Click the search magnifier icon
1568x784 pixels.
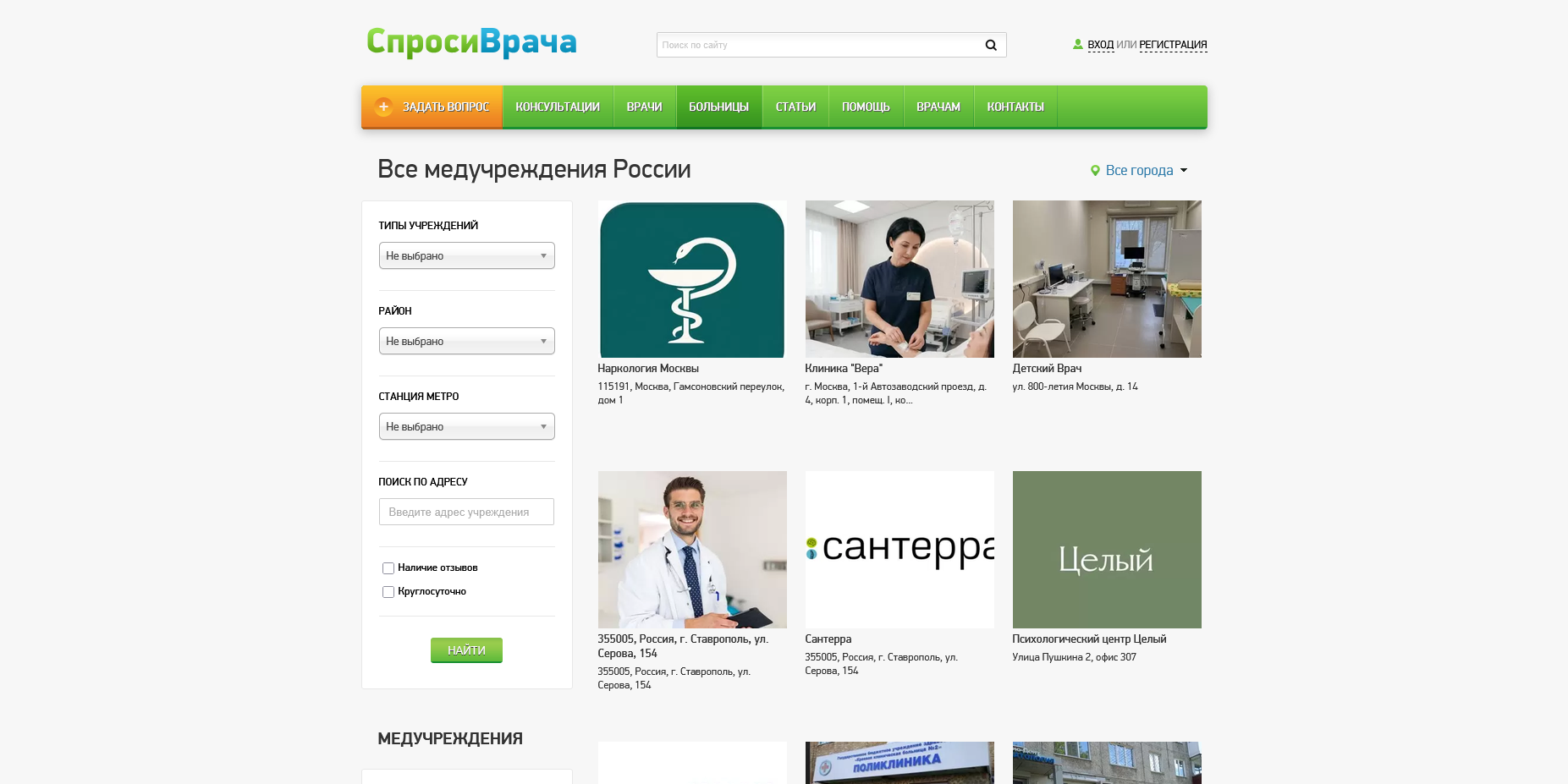[991, 45]
